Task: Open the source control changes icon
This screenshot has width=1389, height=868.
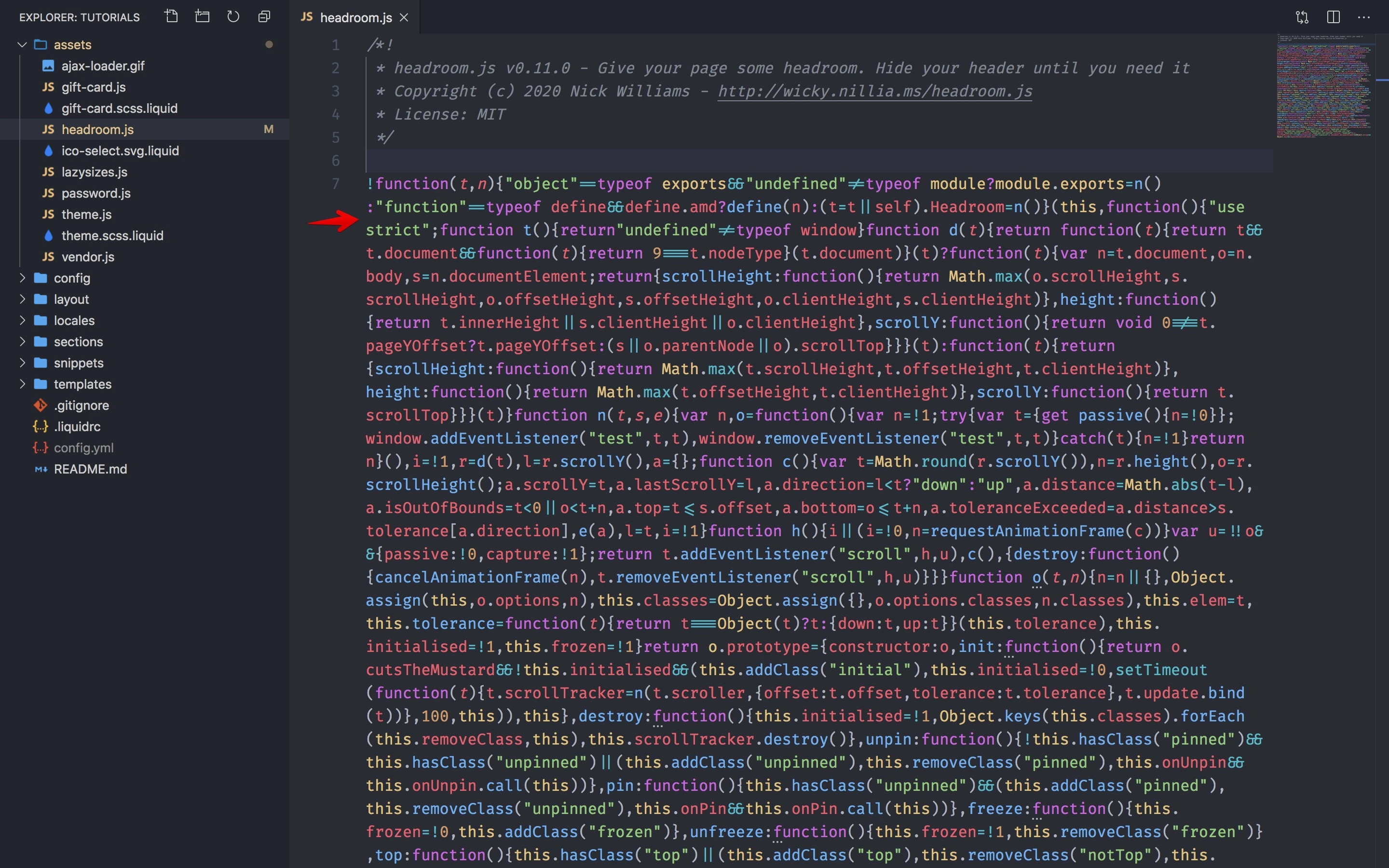Action: 1302,17
